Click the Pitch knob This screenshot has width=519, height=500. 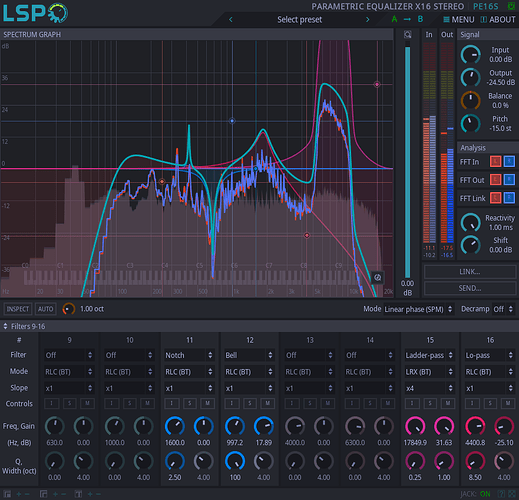[470, 123]
